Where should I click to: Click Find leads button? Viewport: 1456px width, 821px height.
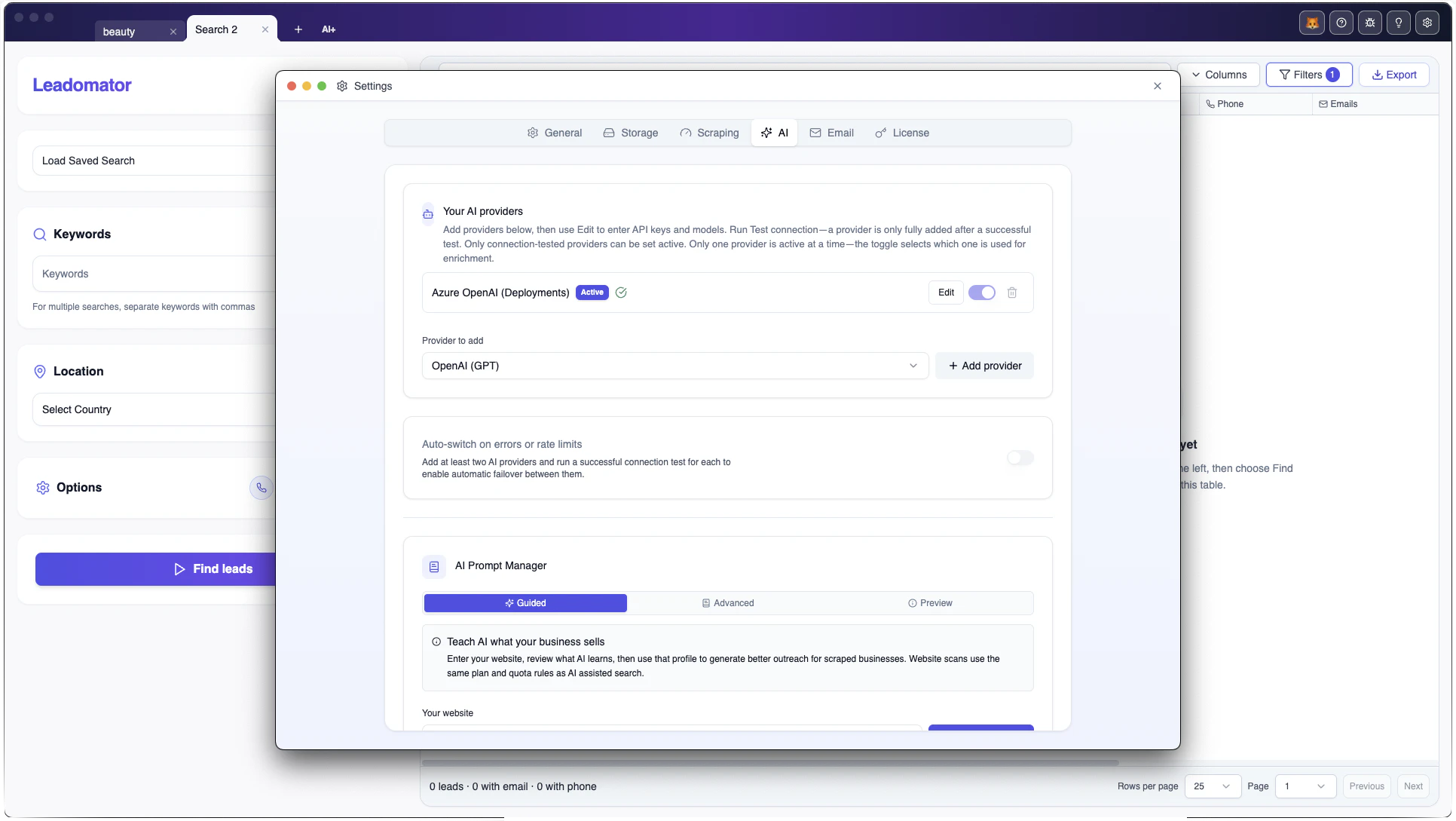155,569
